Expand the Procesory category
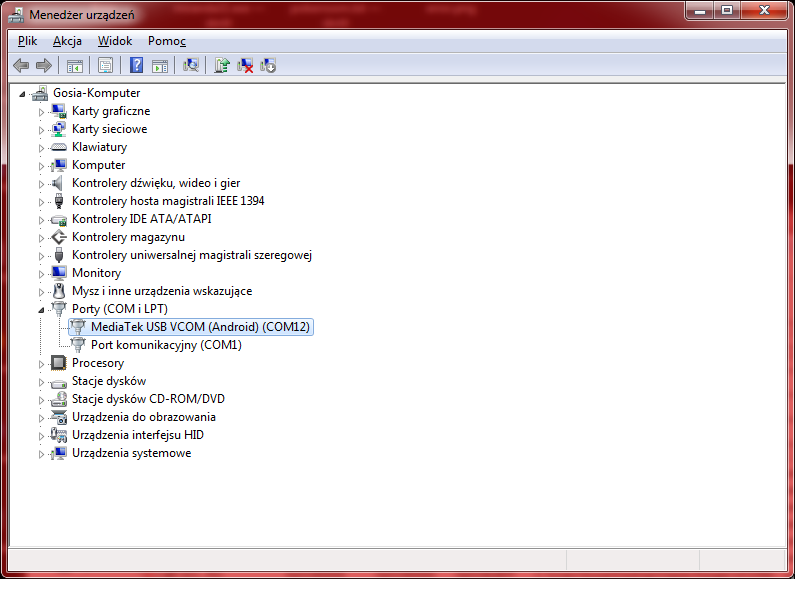Image resolution: width=795 pixels, height=614 pixels. pyautogui.click(x=42, y=363)
